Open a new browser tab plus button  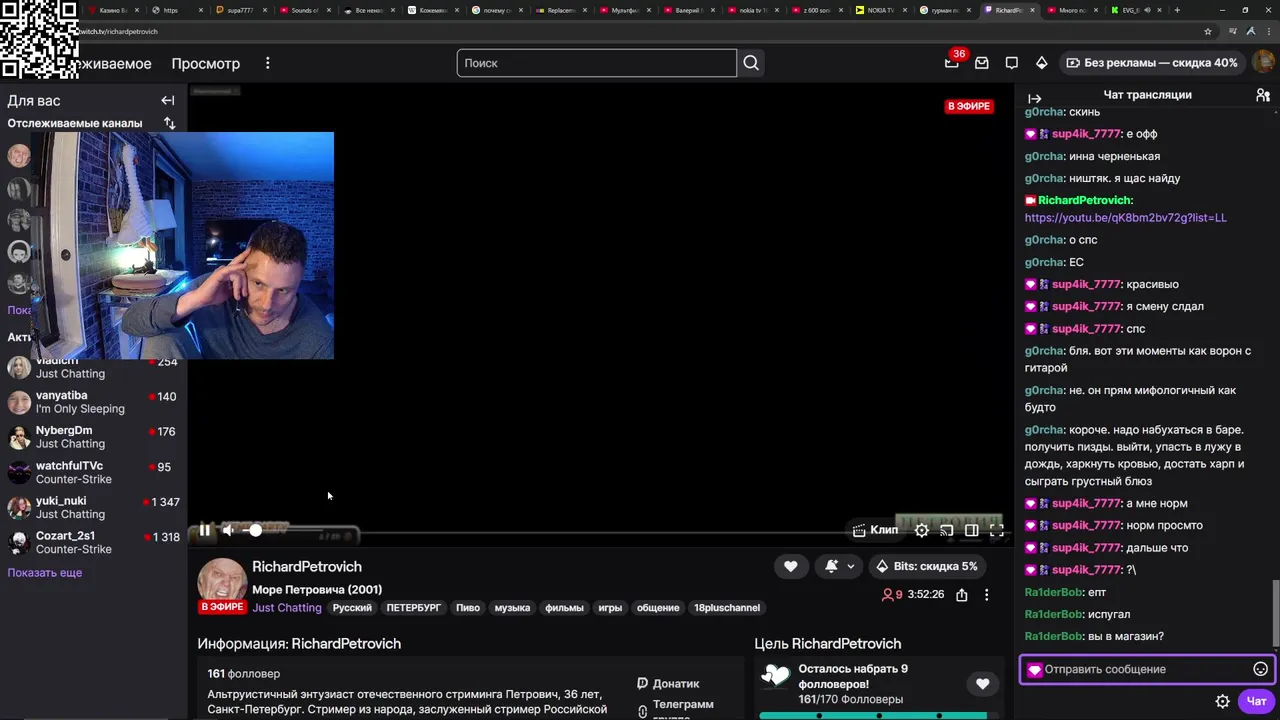point(1177,10)
